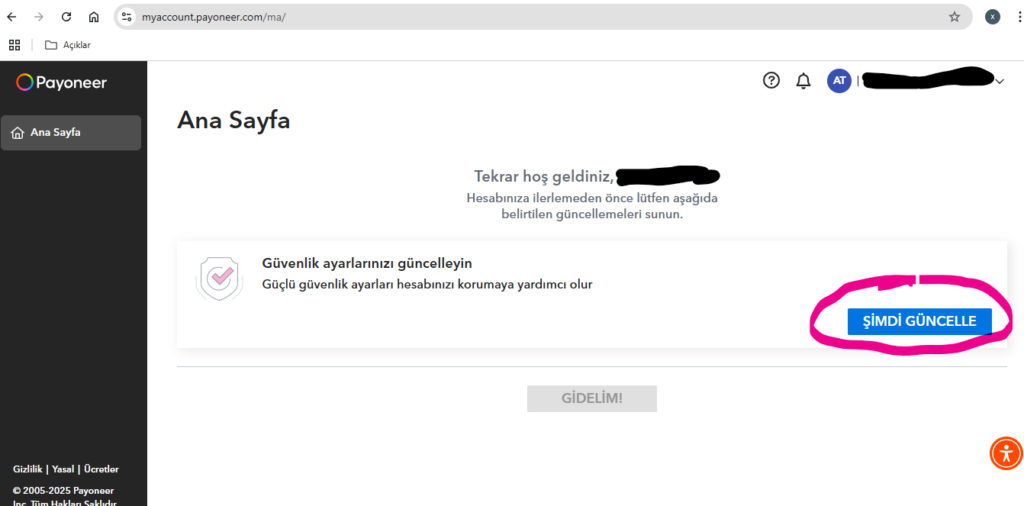Open Chrome three-dot menu

[x=1019, y=17]
